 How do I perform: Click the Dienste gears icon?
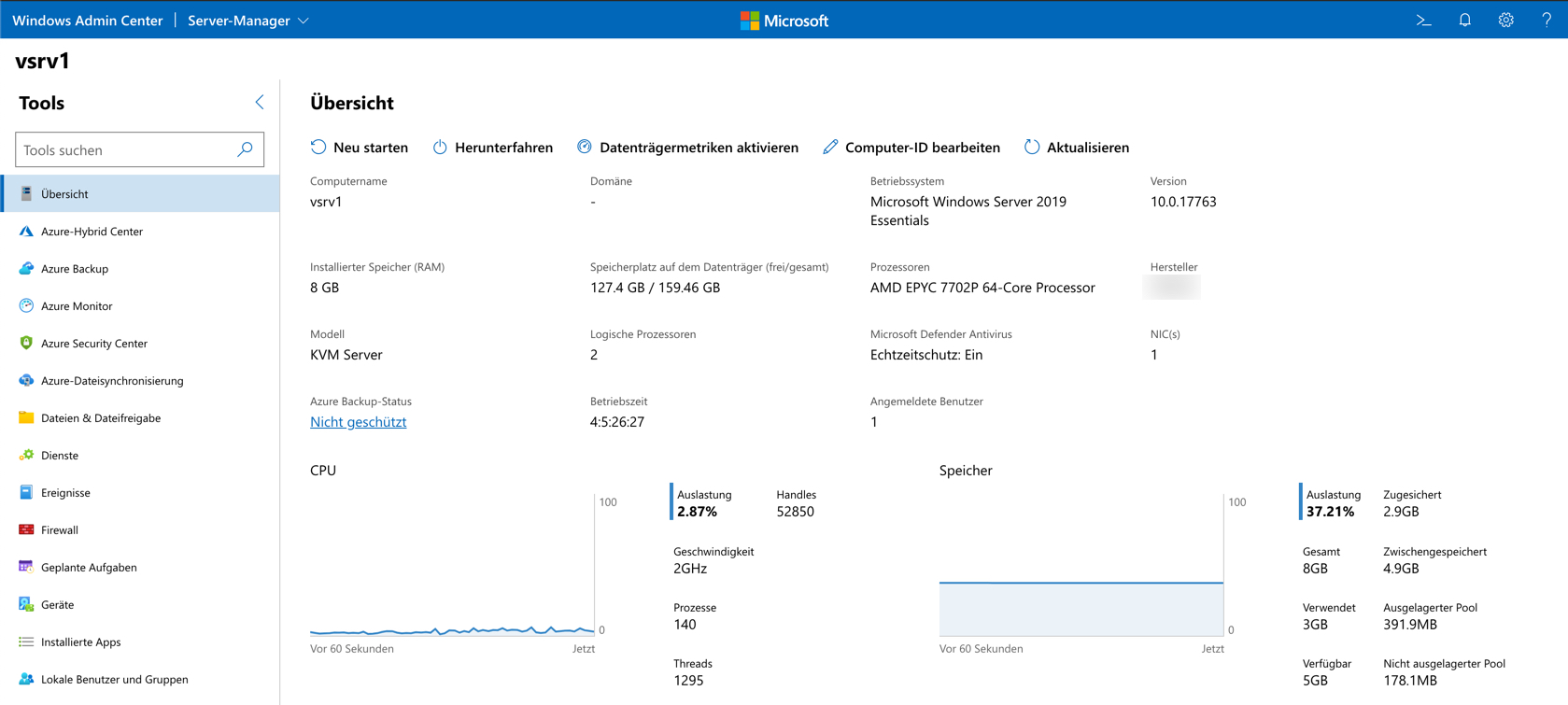(26, 455)
